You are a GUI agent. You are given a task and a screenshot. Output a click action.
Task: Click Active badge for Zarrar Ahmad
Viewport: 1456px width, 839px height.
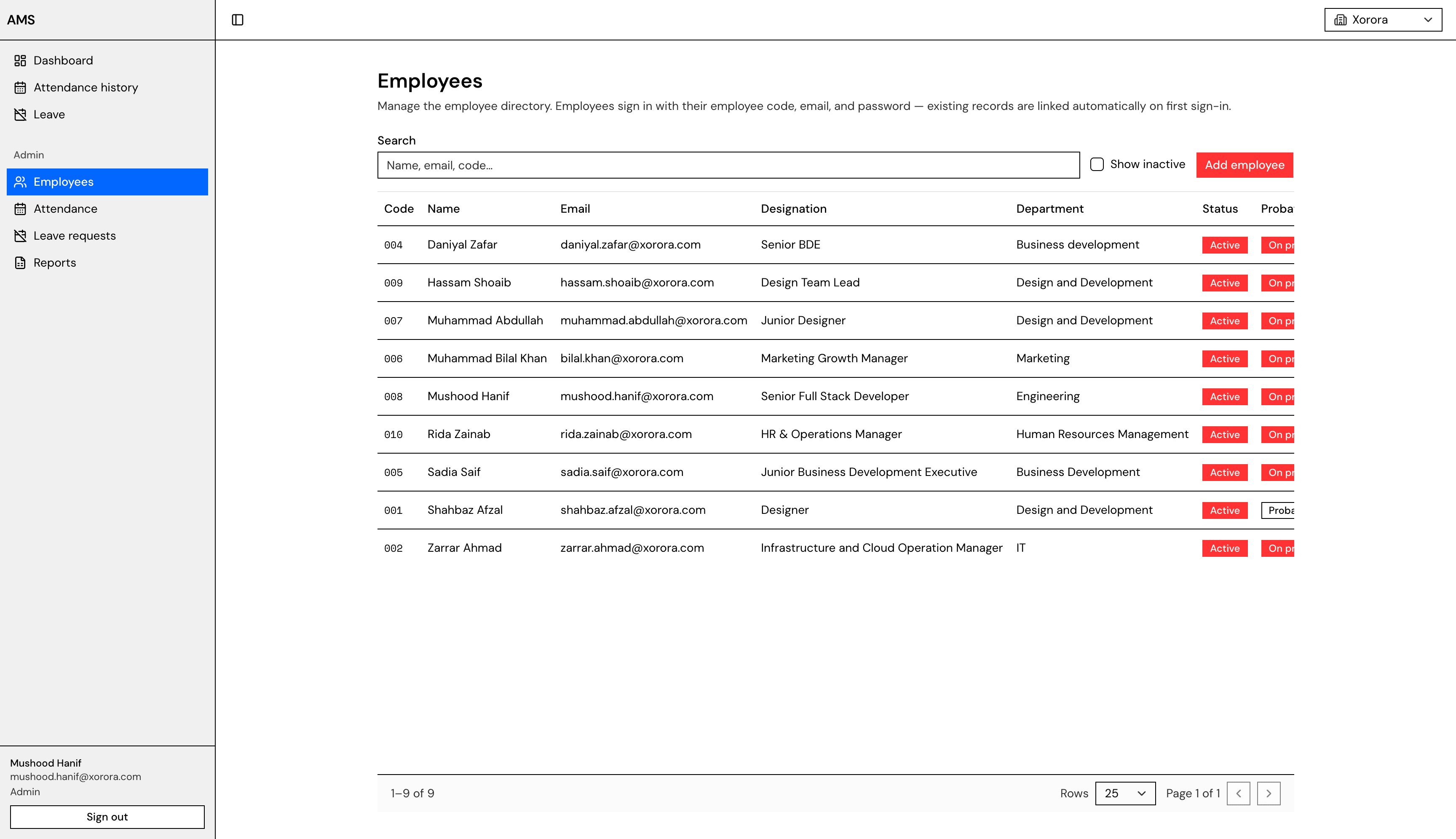[x=1224, y=548]
